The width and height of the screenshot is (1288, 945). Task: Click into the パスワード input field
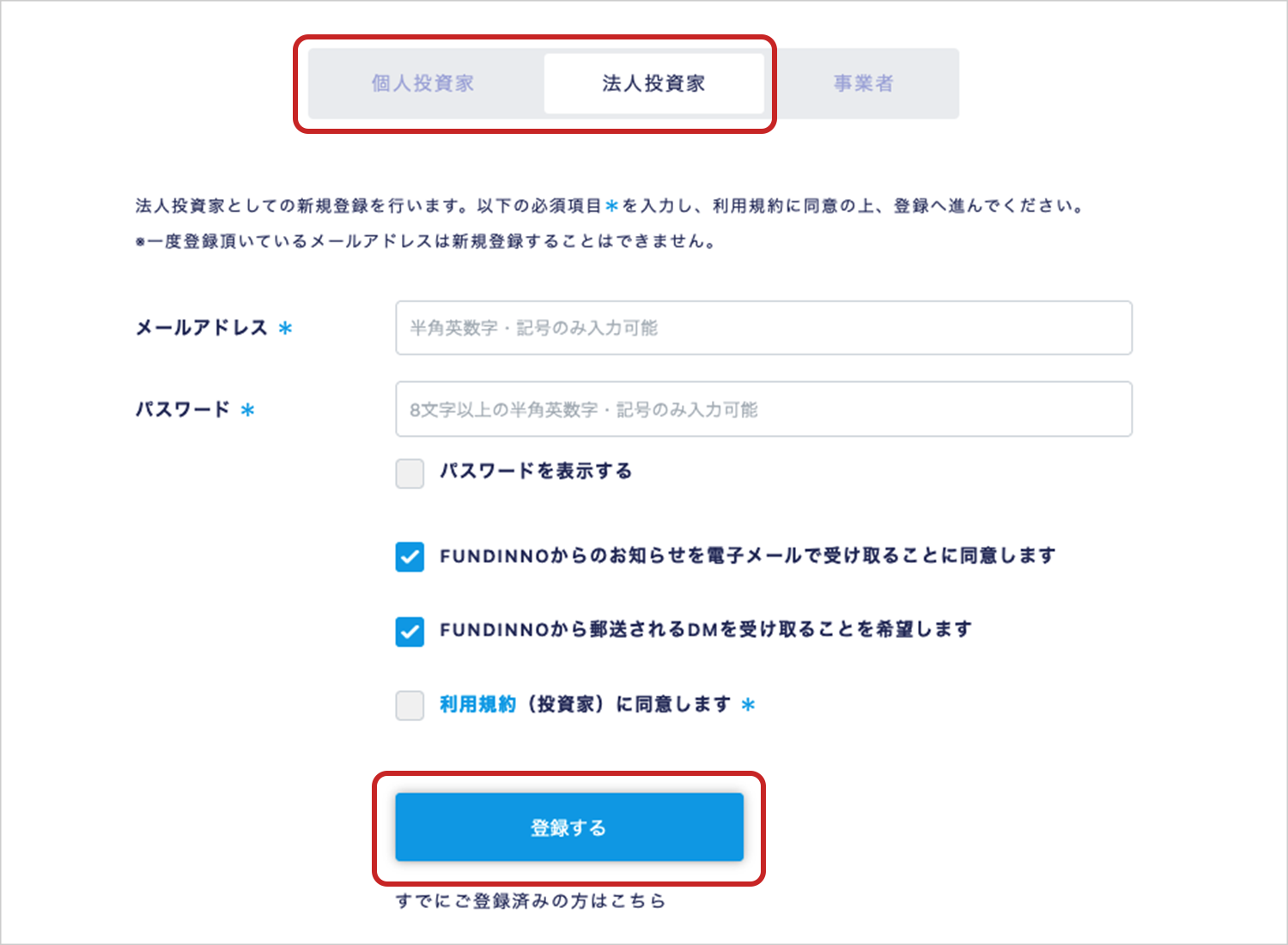[x=763, y=409]
